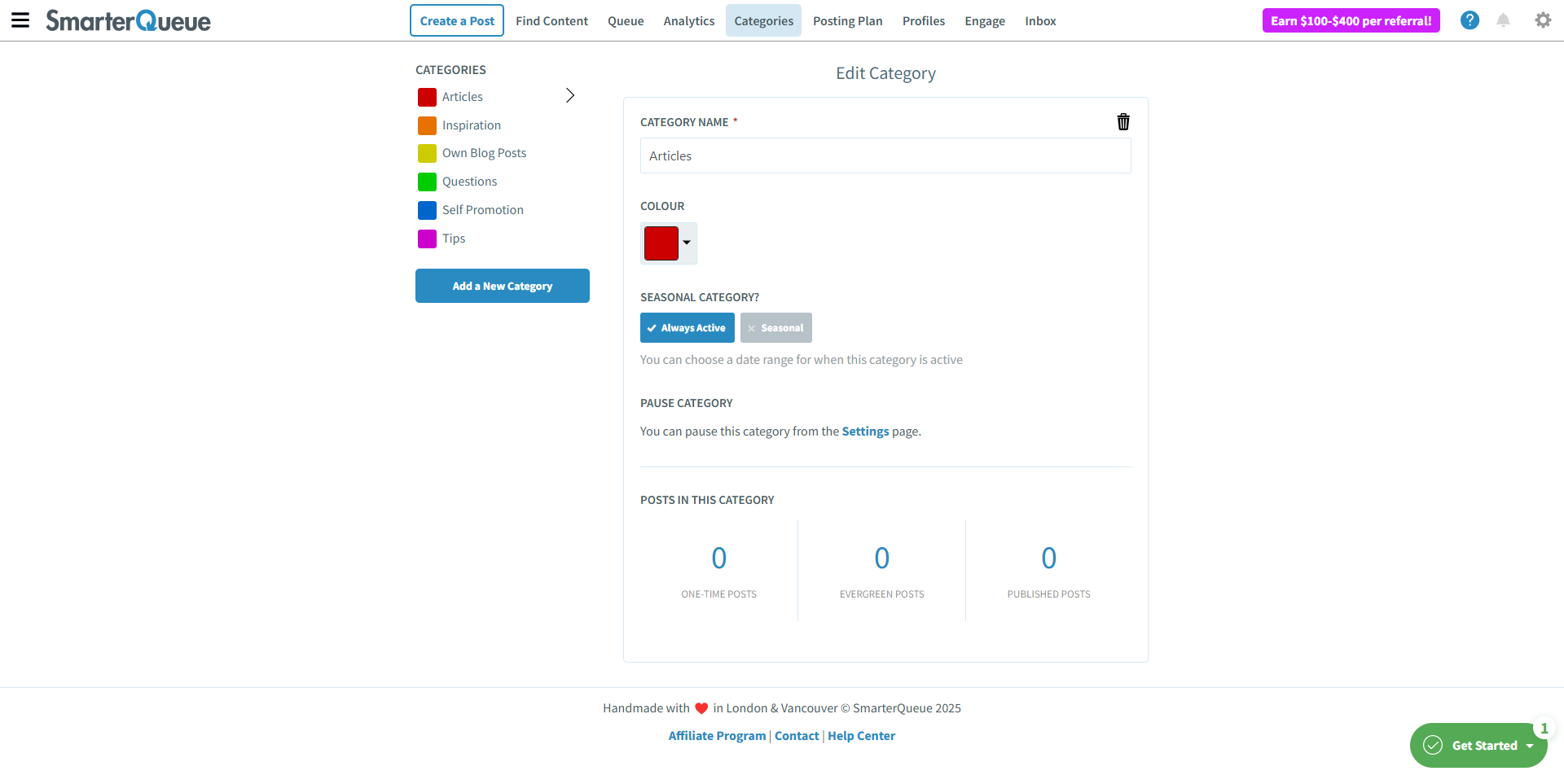The width and height of the screenshot is (1564, 784).
Task: Follow the Settings link in Pause Category
Action: click(x=865, y=431)
